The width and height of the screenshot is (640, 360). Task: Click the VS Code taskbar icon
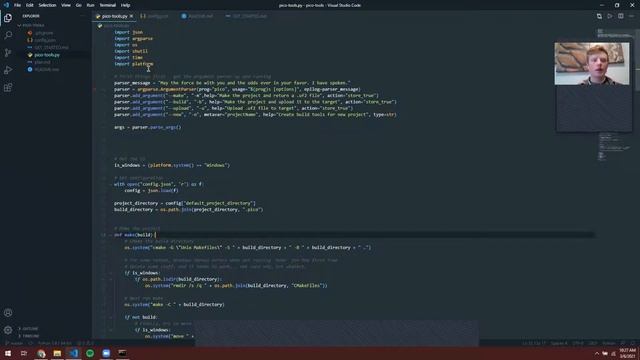[x=73, y=353]
